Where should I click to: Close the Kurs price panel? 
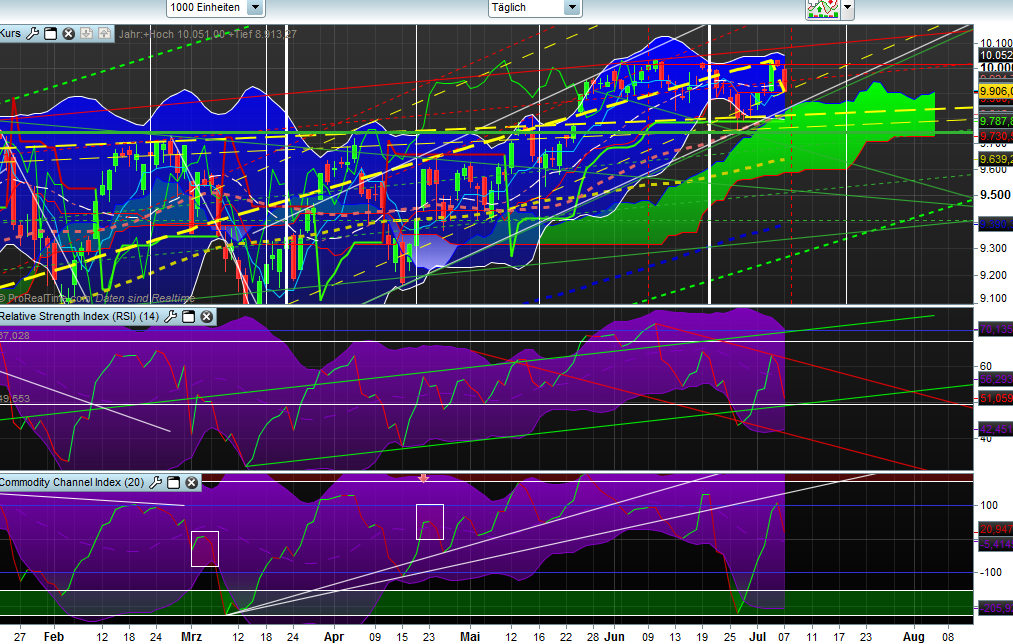click(68, 34)
